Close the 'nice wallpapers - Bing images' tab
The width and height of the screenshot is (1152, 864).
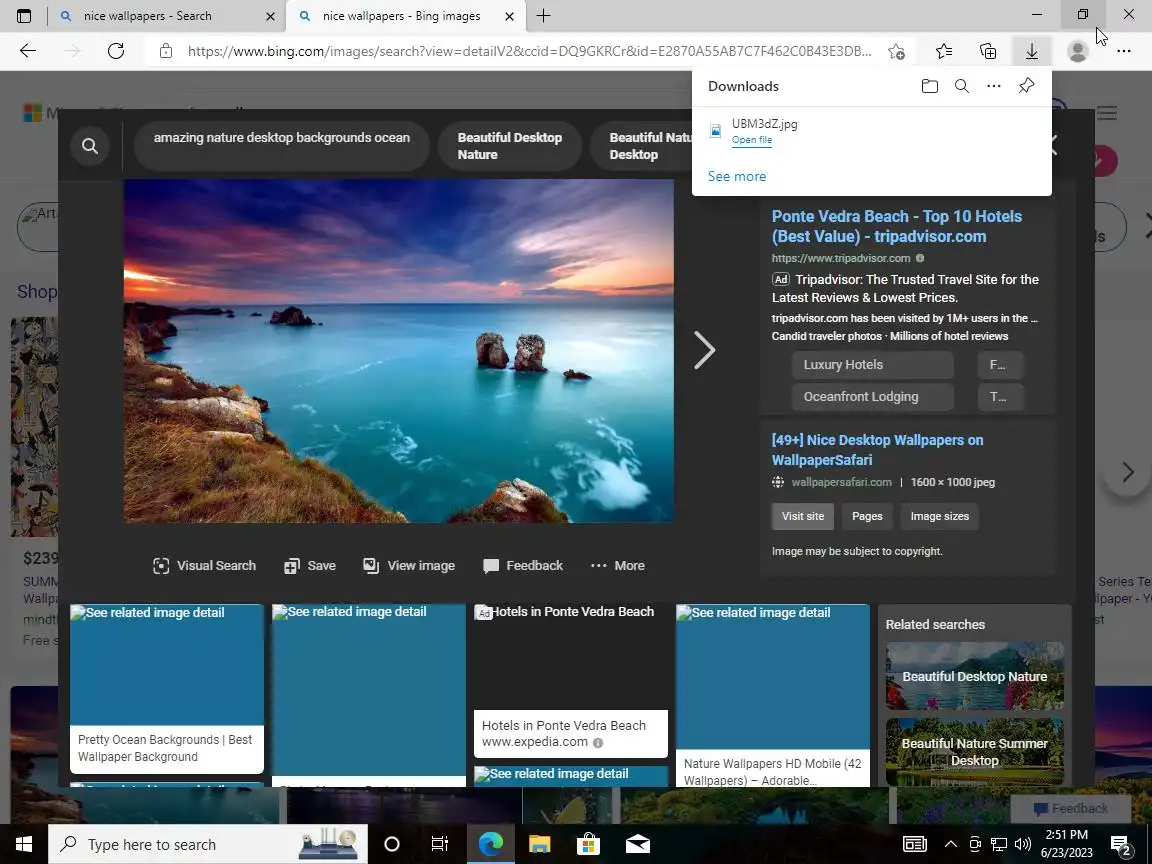(x=509, y=15)
